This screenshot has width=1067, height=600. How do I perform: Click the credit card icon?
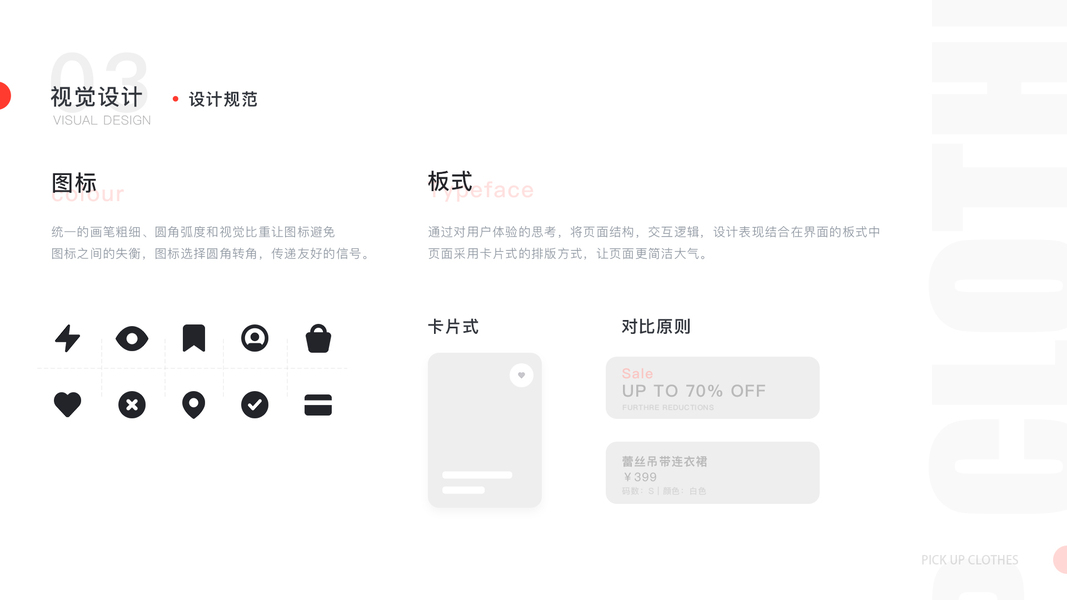point(318,405)
